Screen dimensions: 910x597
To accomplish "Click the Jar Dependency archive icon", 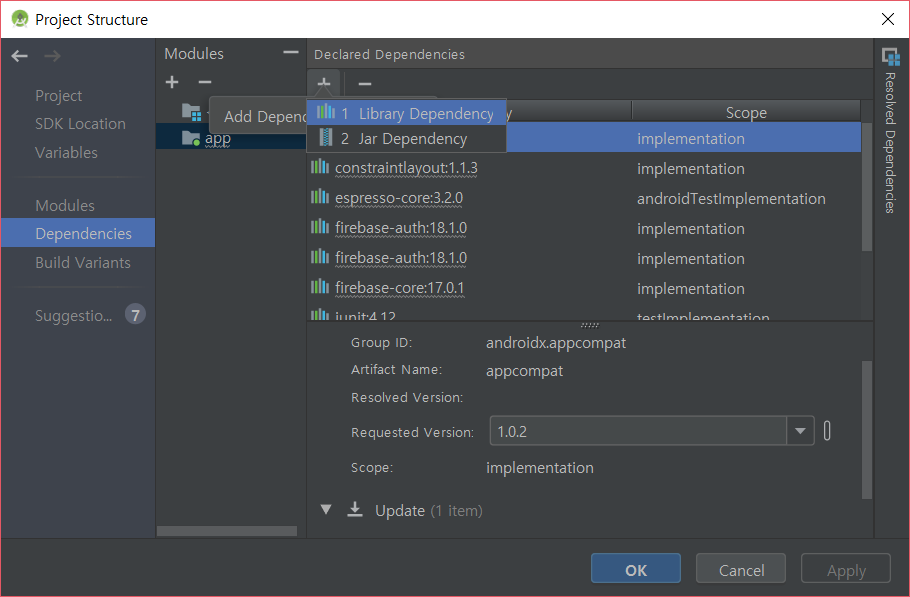I will pos(326,138).
